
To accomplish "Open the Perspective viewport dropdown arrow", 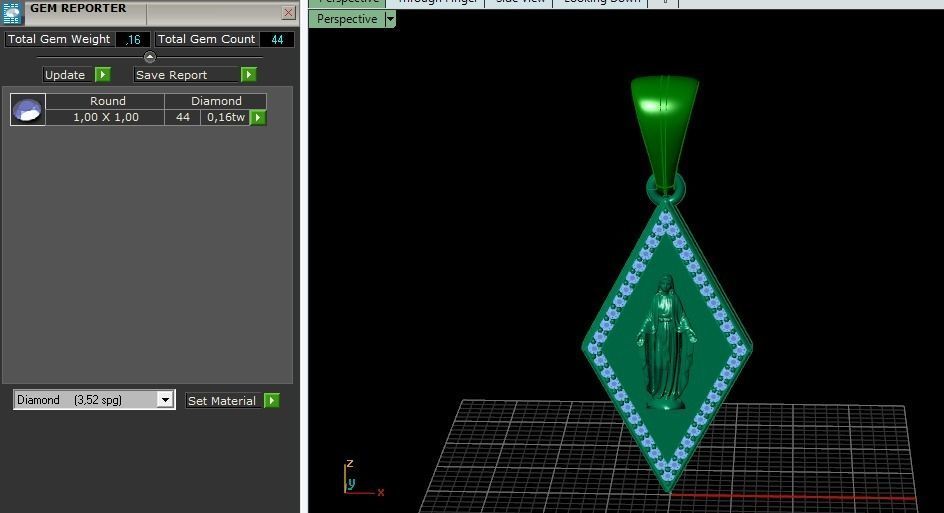I will 390,19.
